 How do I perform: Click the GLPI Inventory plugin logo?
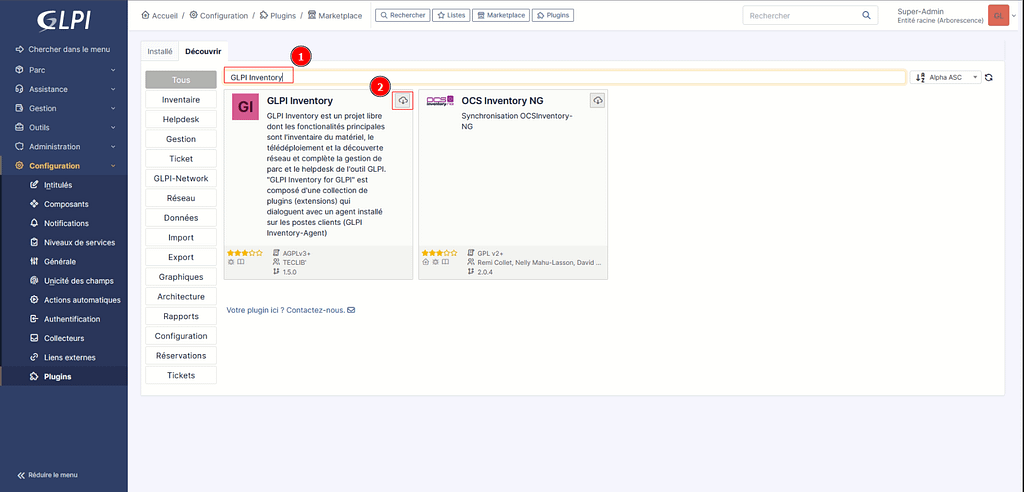pyautogui.click(x=246, y=106)
